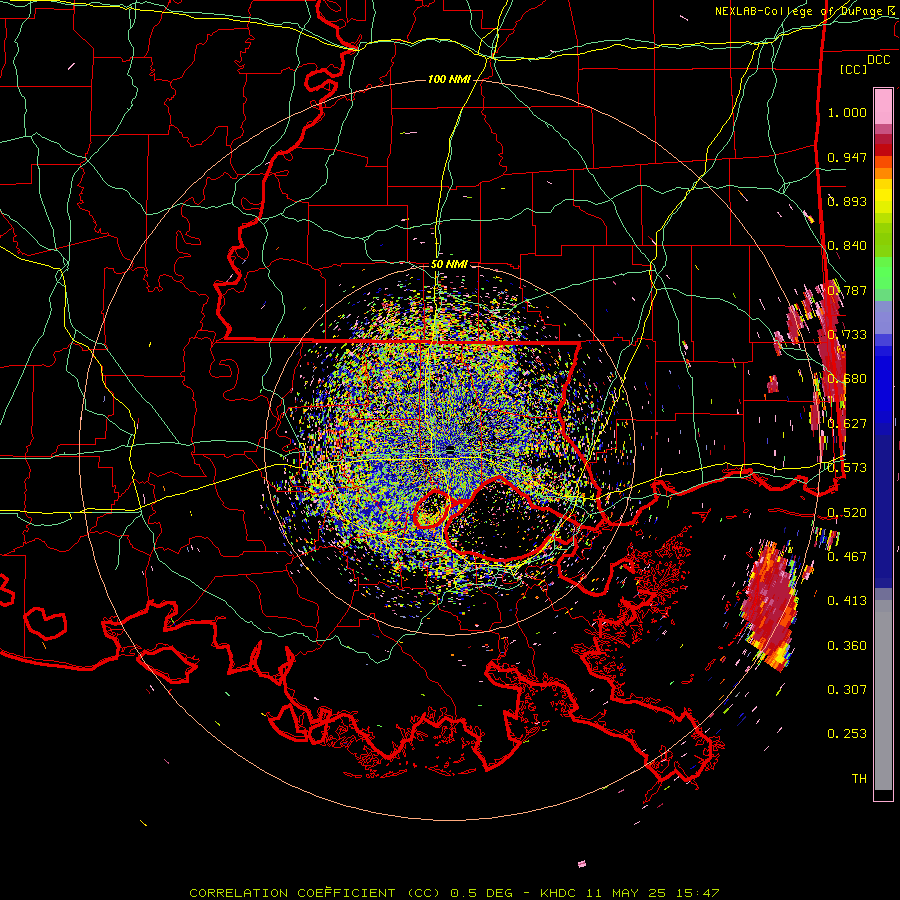Select the 0.840 legend value
The height and width of the screenshot is (900, 900).
point(847,246)
